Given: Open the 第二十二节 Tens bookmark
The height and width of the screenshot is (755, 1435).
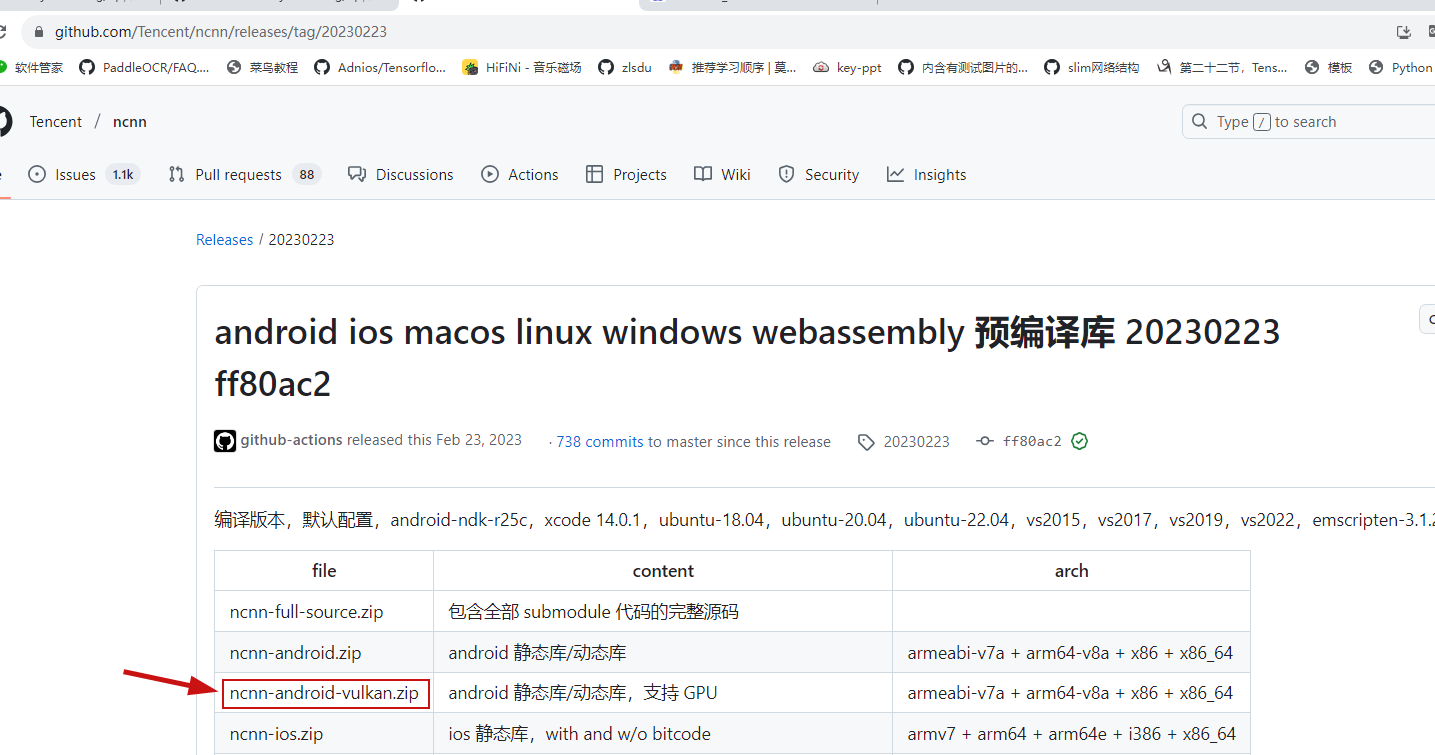Looking at the screenshot, I should click(1222, 67).
